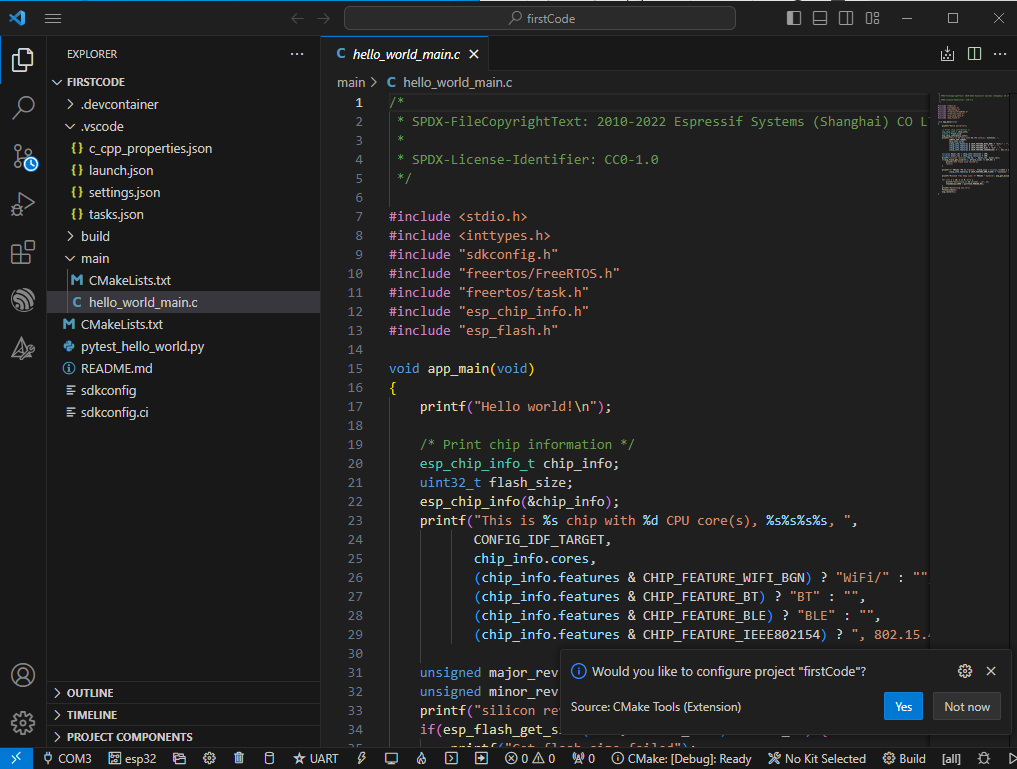
Task: Collapse the .vscode folder
Action: 102,126
